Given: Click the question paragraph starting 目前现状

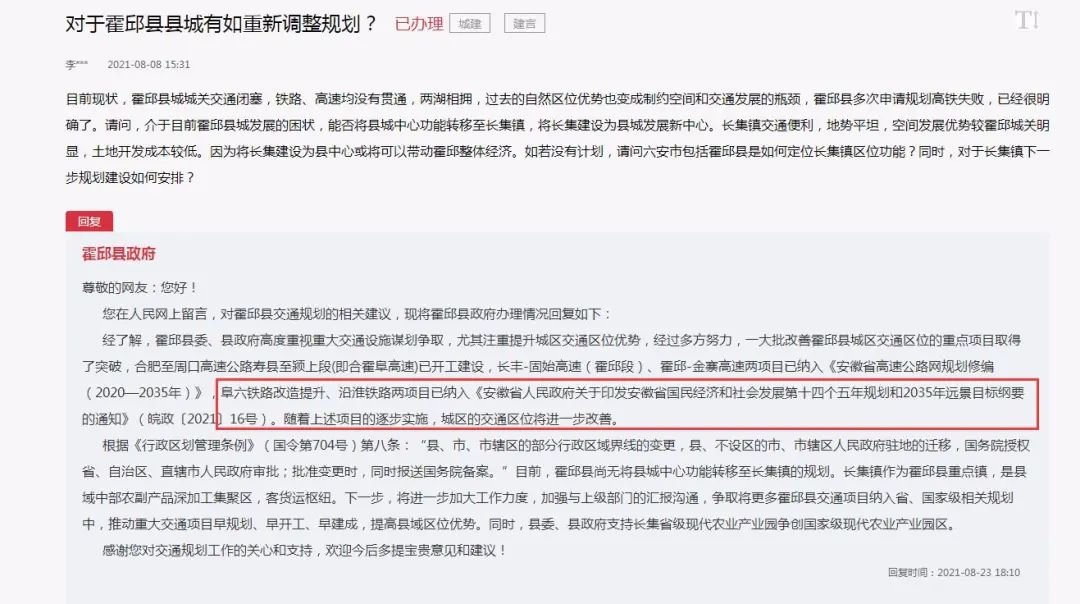Looking at the screenshot, I should (x=557, y=138).
